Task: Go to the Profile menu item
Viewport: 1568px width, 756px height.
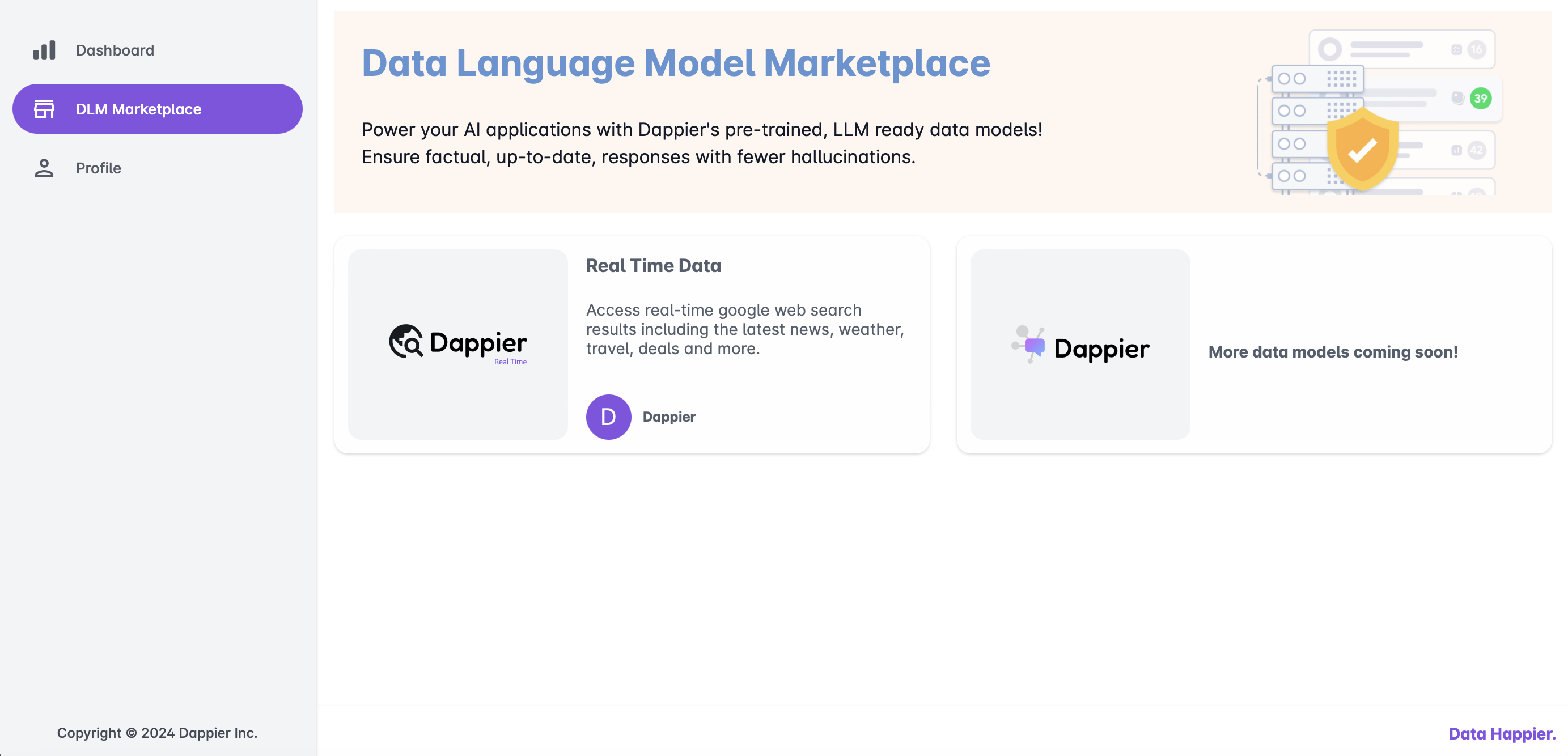Action: (x=98, y=168)
